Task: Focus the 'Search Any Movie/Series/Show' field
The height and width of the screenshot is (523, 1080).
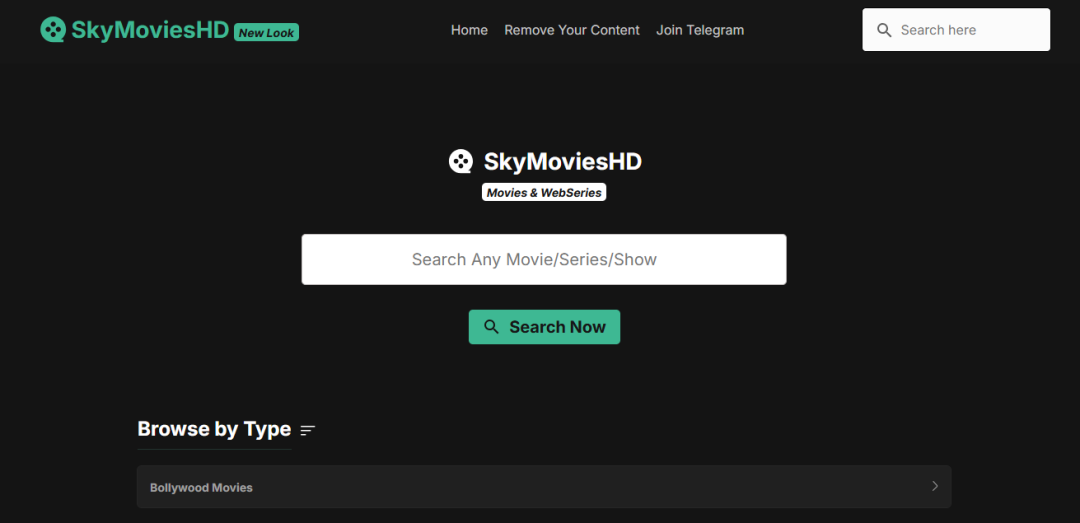Action: 543,259
